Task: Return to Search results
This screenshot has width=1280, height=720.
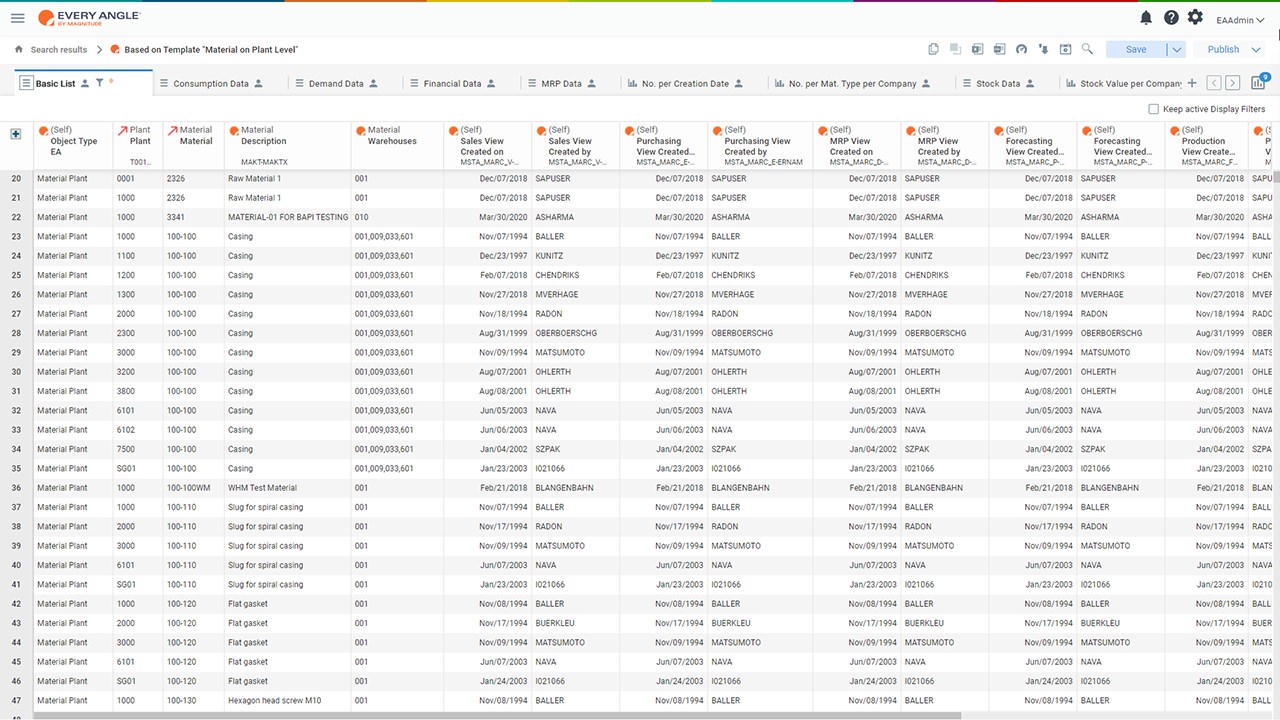Action: coord(59,50)
